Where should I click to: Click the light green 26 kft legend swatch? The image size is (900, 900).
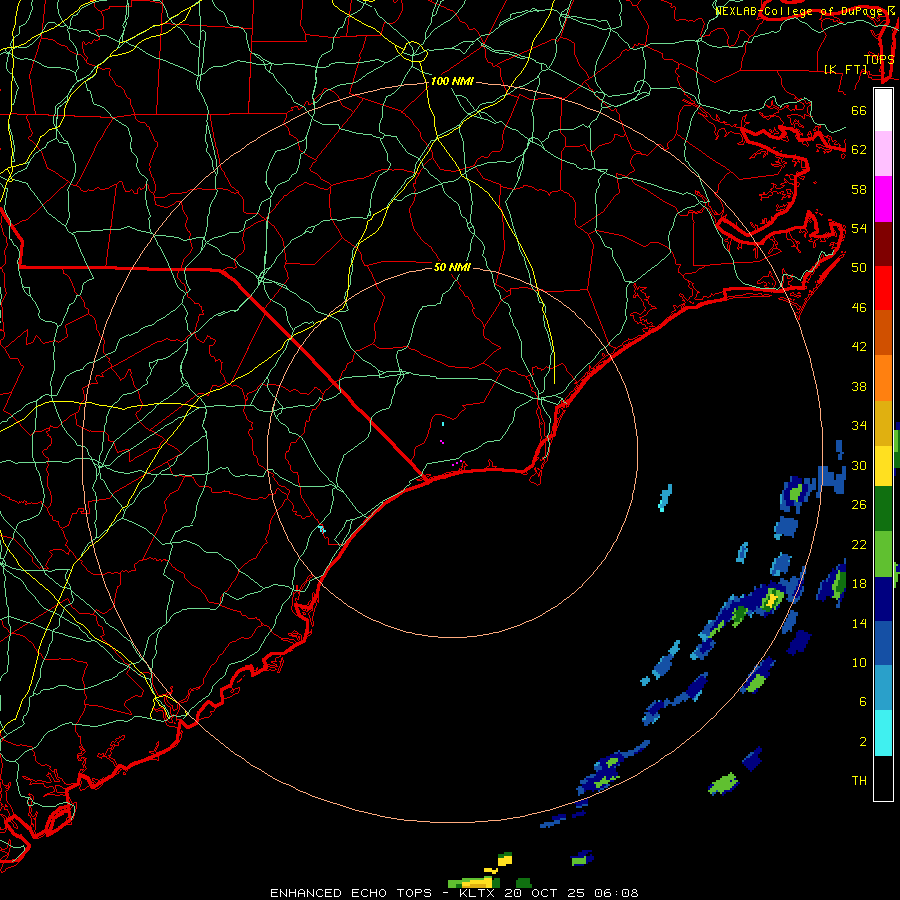tap(883, 554)
